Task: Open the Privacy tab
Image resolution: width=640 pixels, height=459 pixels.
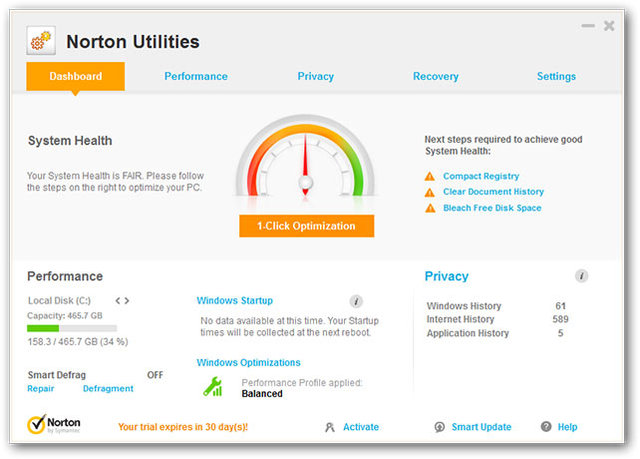Action: pyautogui.click(x=316, y=76)
